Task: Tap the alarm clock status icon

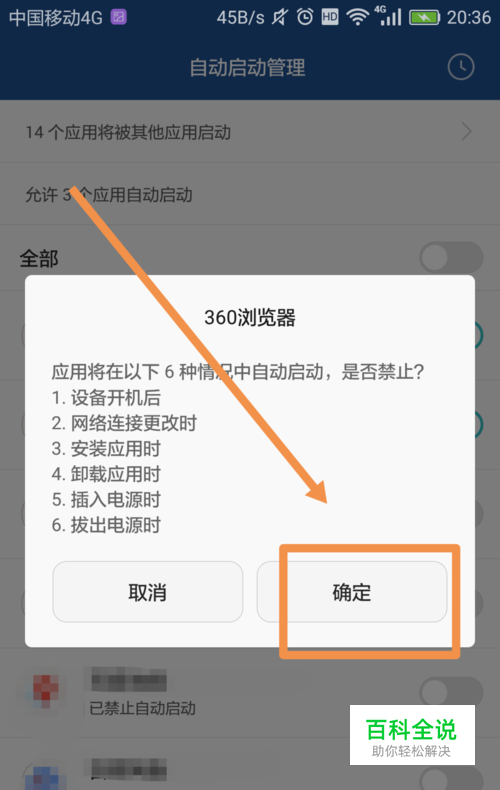Action: (x=304, y=18)
